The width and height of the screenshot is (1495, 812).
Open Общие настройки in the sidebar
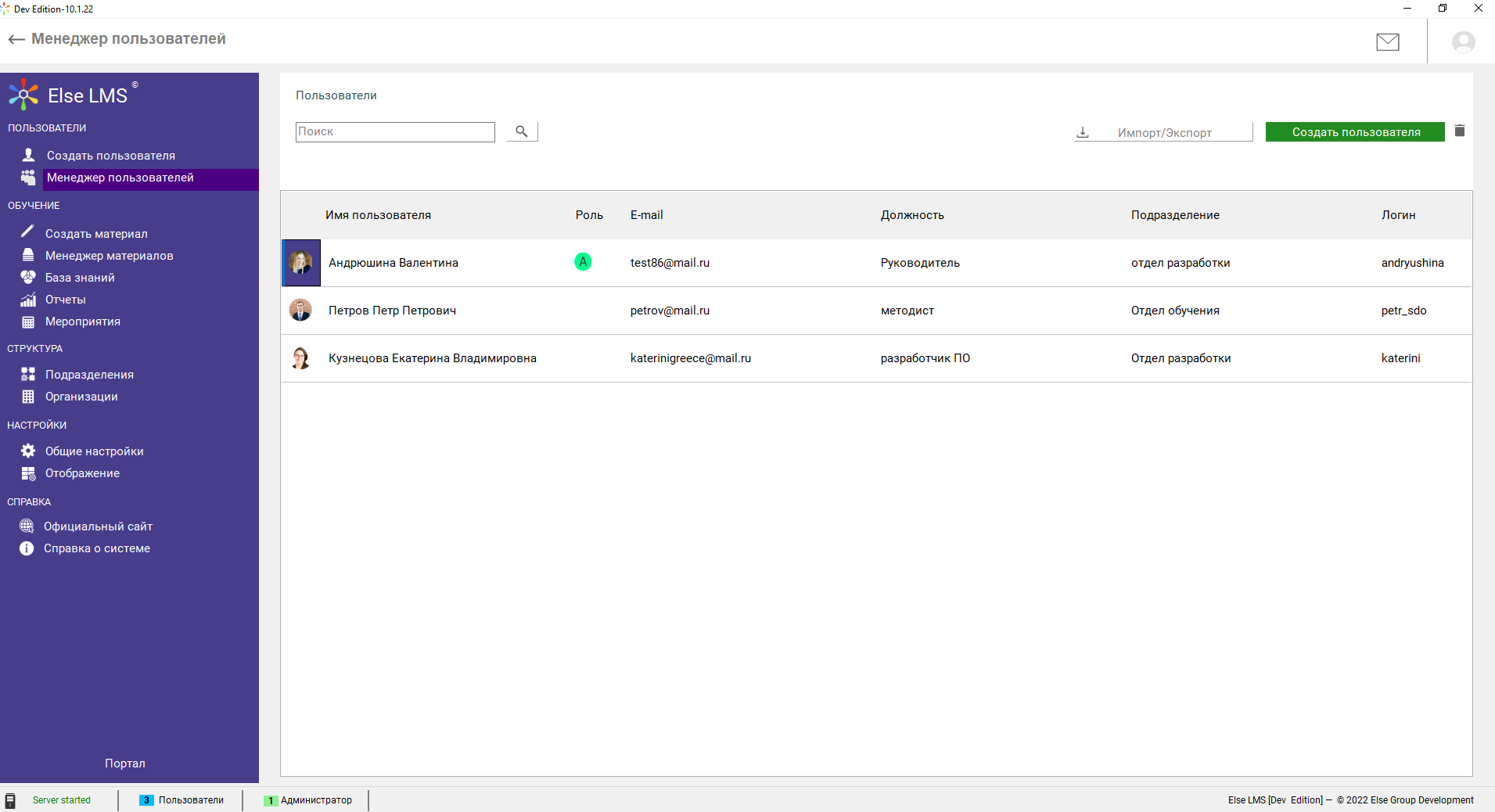tap(94, 451)
